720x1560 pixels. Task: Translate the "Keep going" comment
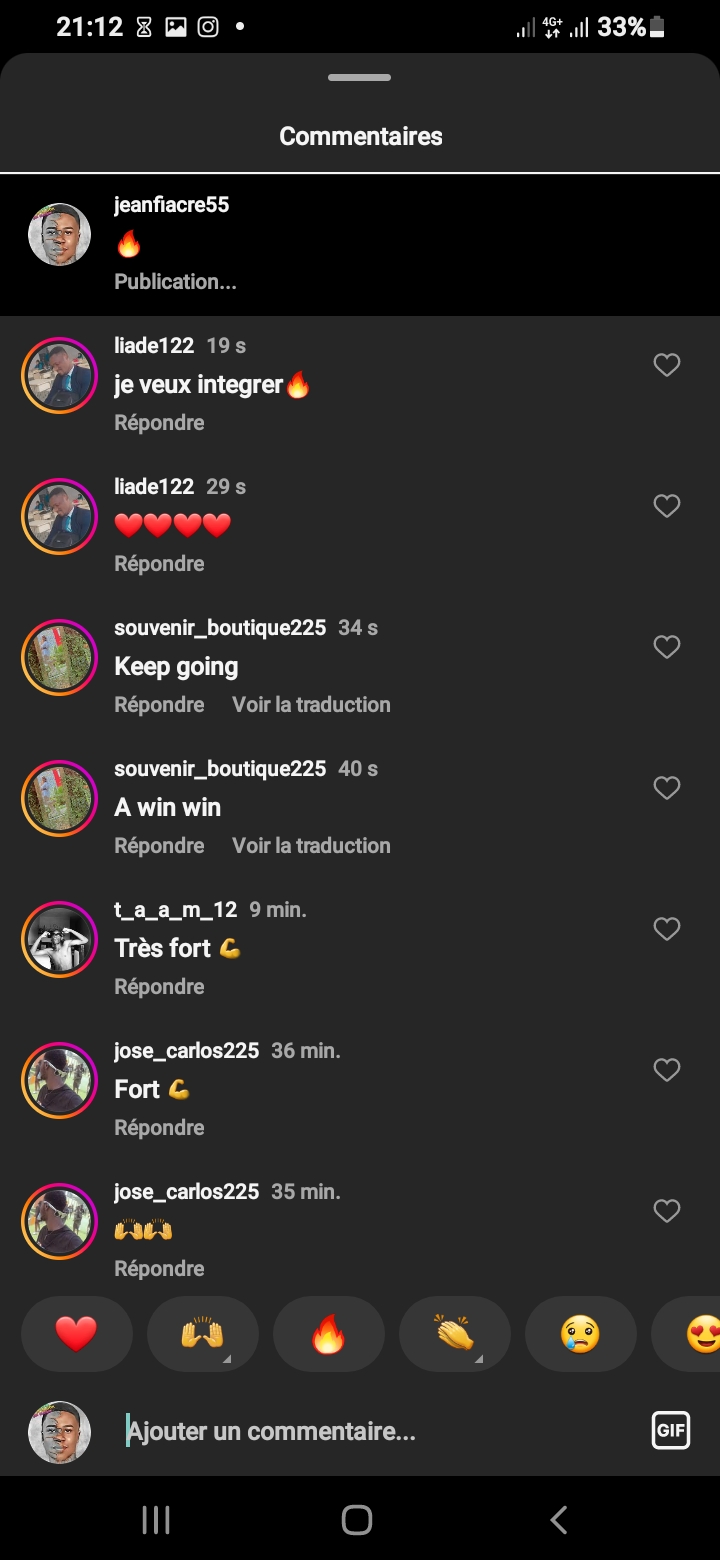coord(311,705)
